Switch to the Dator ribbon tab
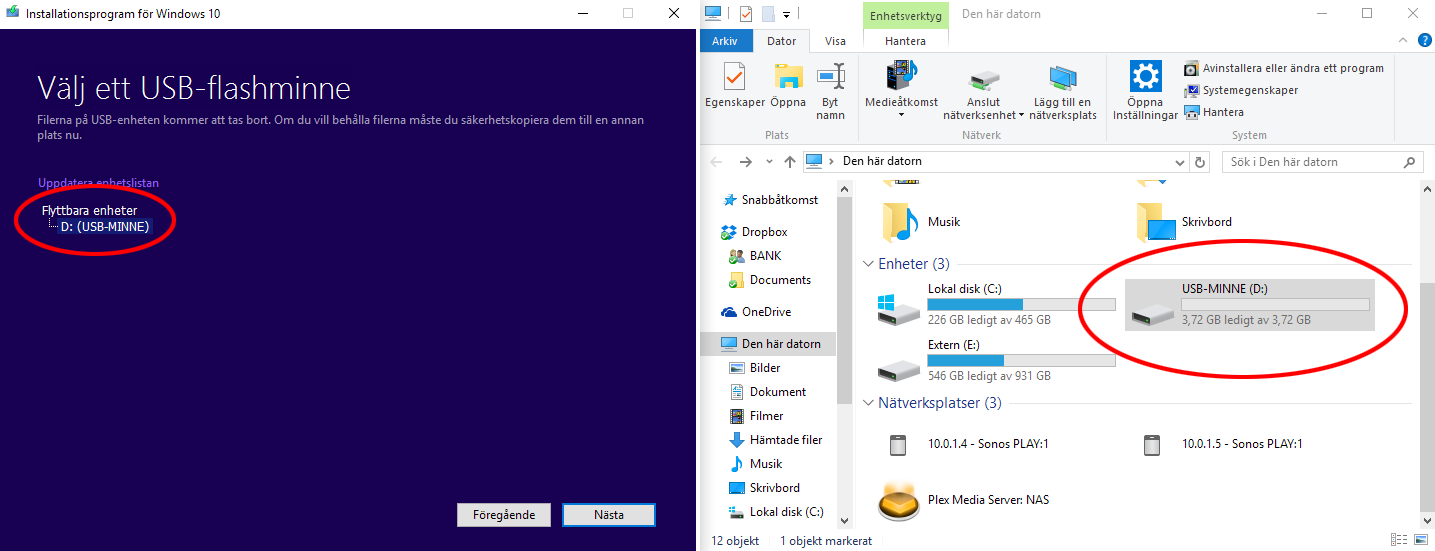 781,41
